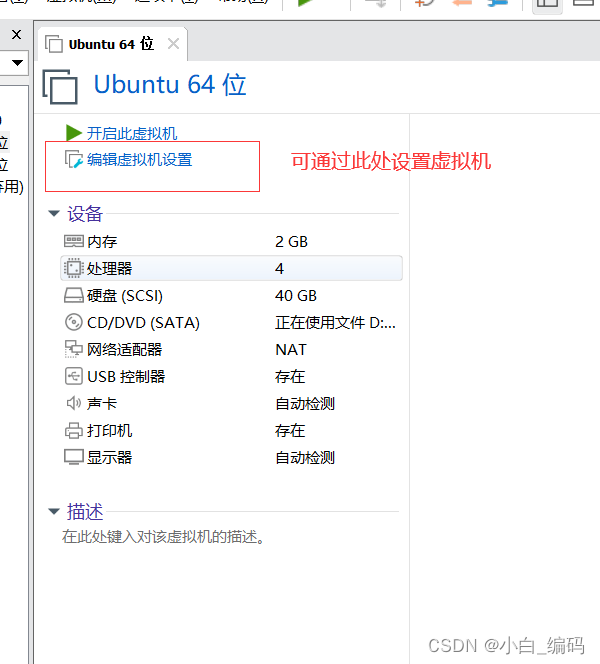Open the sidebar dropdown arrow
The height and width of the screenshot is (664, 600).
click(x=17, y=63)
